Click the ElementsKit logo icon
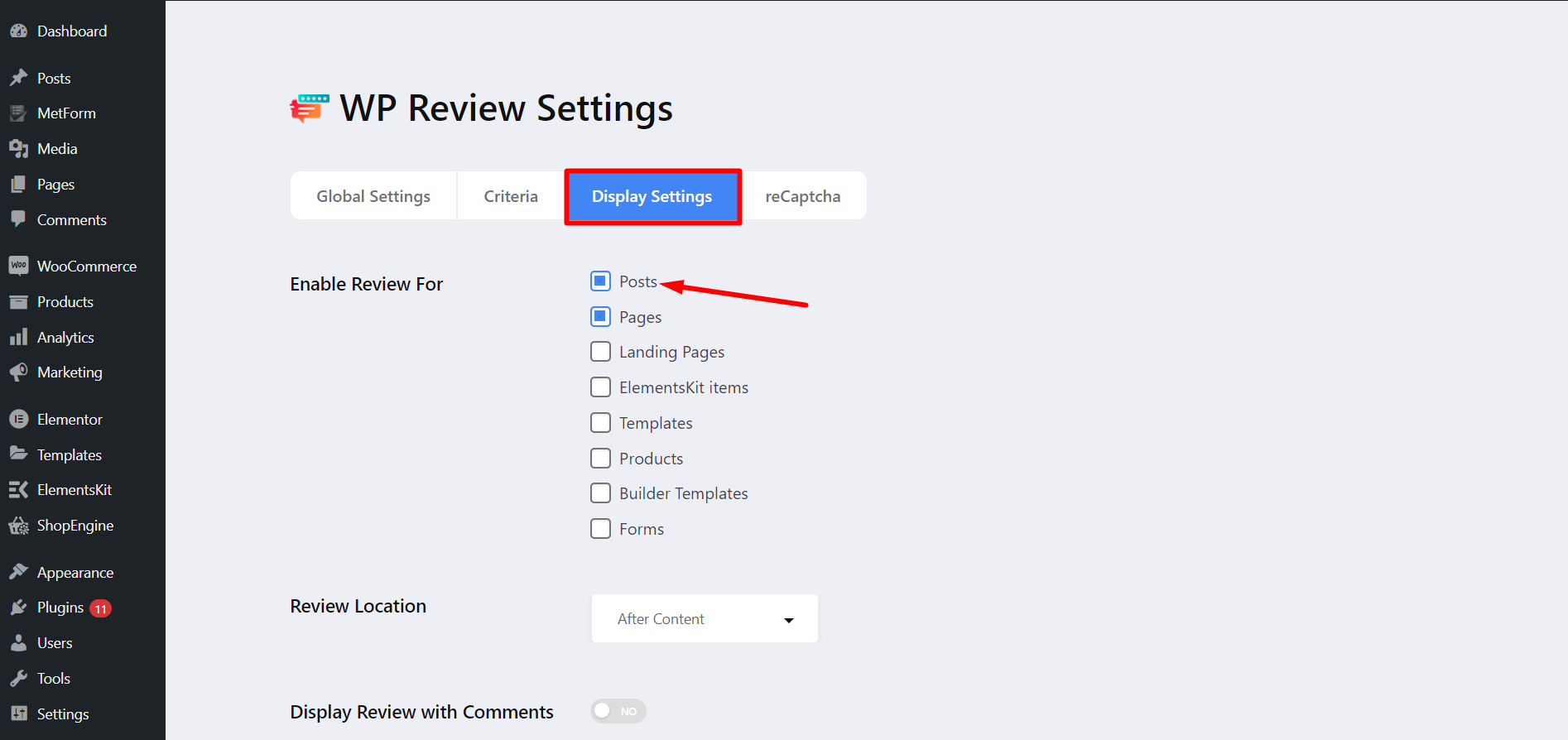 tap(18, 490)
